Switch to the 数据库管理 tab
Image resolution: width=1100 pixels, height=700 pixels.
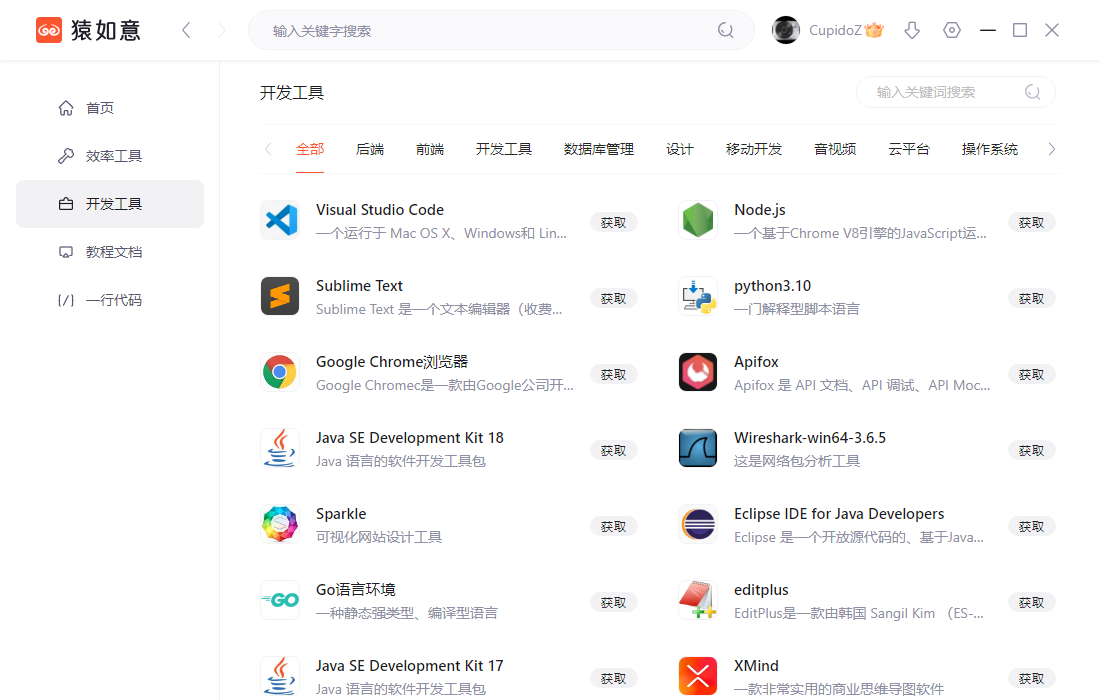tap(598, 149)
